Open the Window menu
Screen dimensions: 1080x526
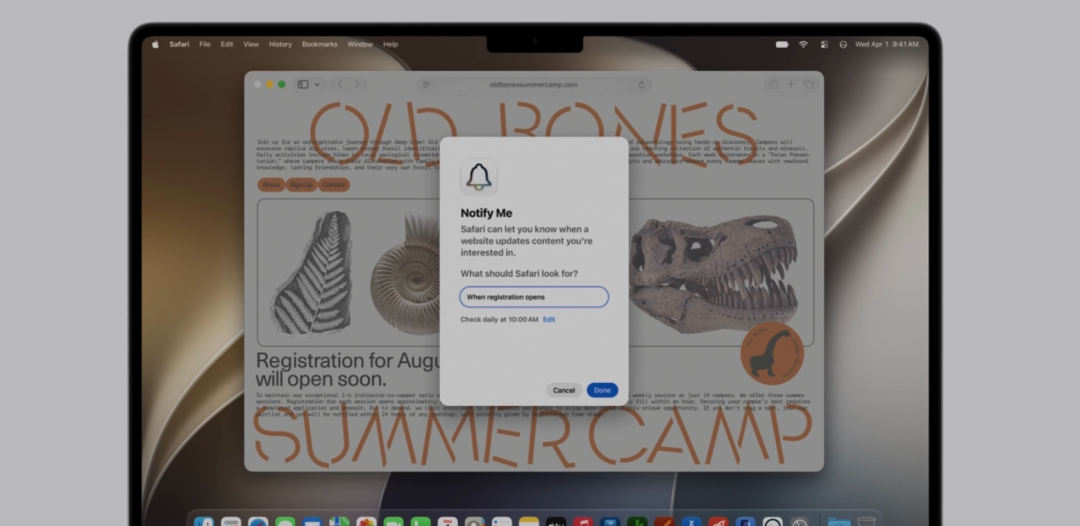coord(360,44)
